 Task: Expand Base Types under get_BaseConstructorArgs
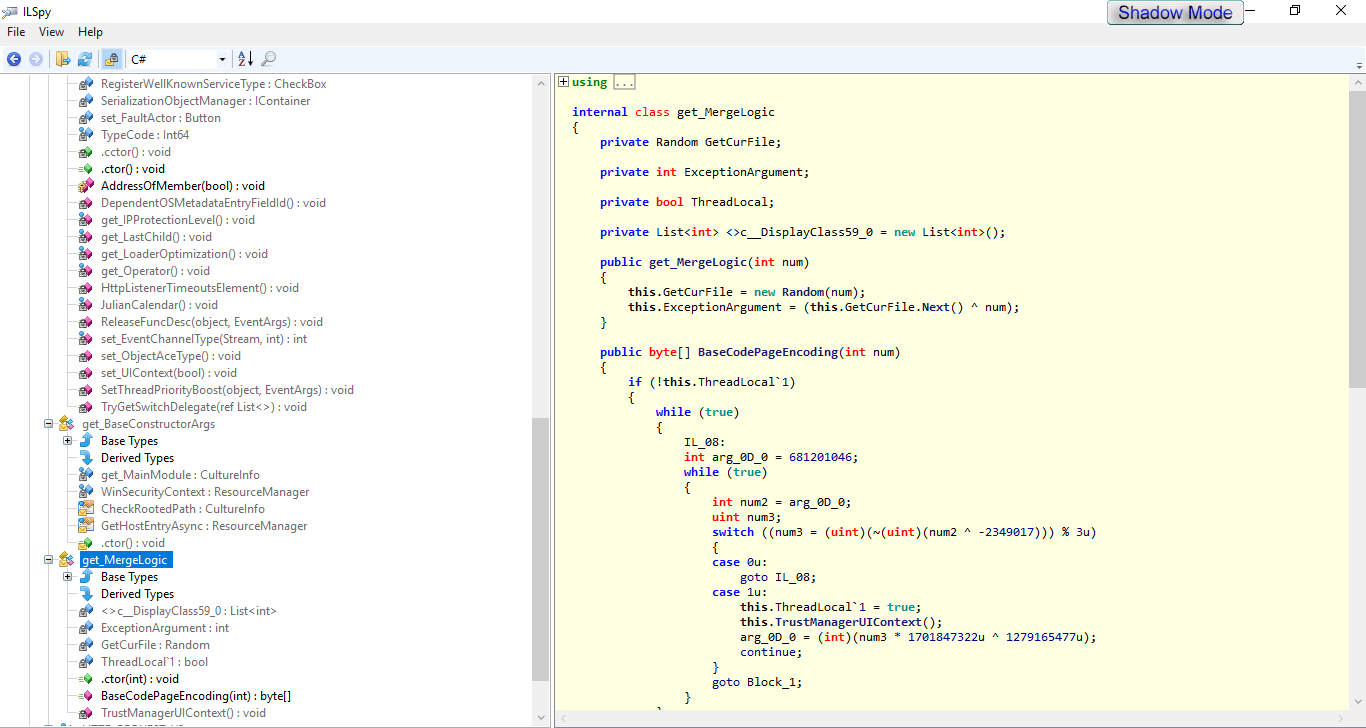click(x=67, y=441)
